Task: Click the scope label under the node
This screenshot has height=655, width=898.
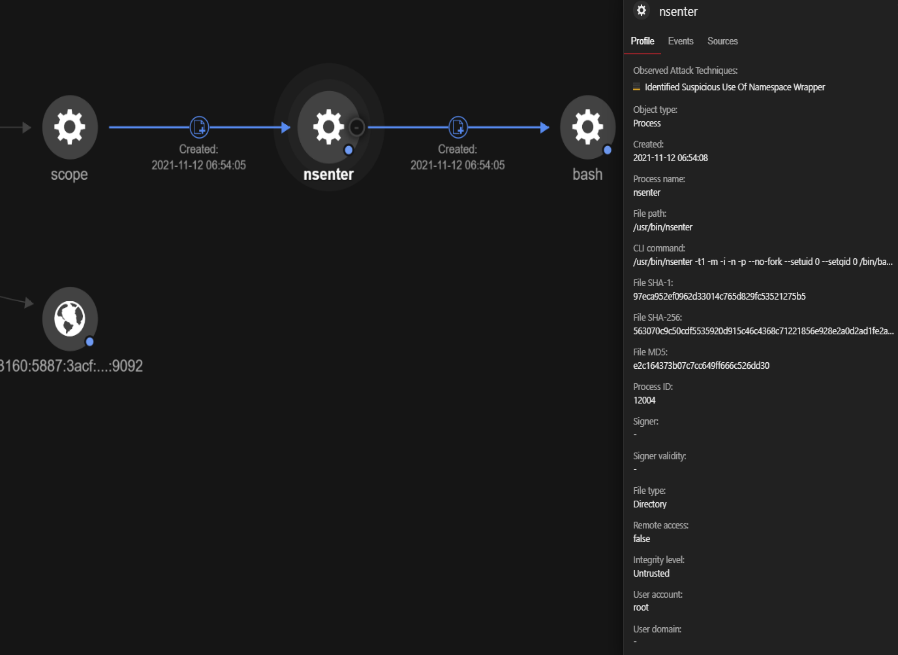Action: point(69,175)
